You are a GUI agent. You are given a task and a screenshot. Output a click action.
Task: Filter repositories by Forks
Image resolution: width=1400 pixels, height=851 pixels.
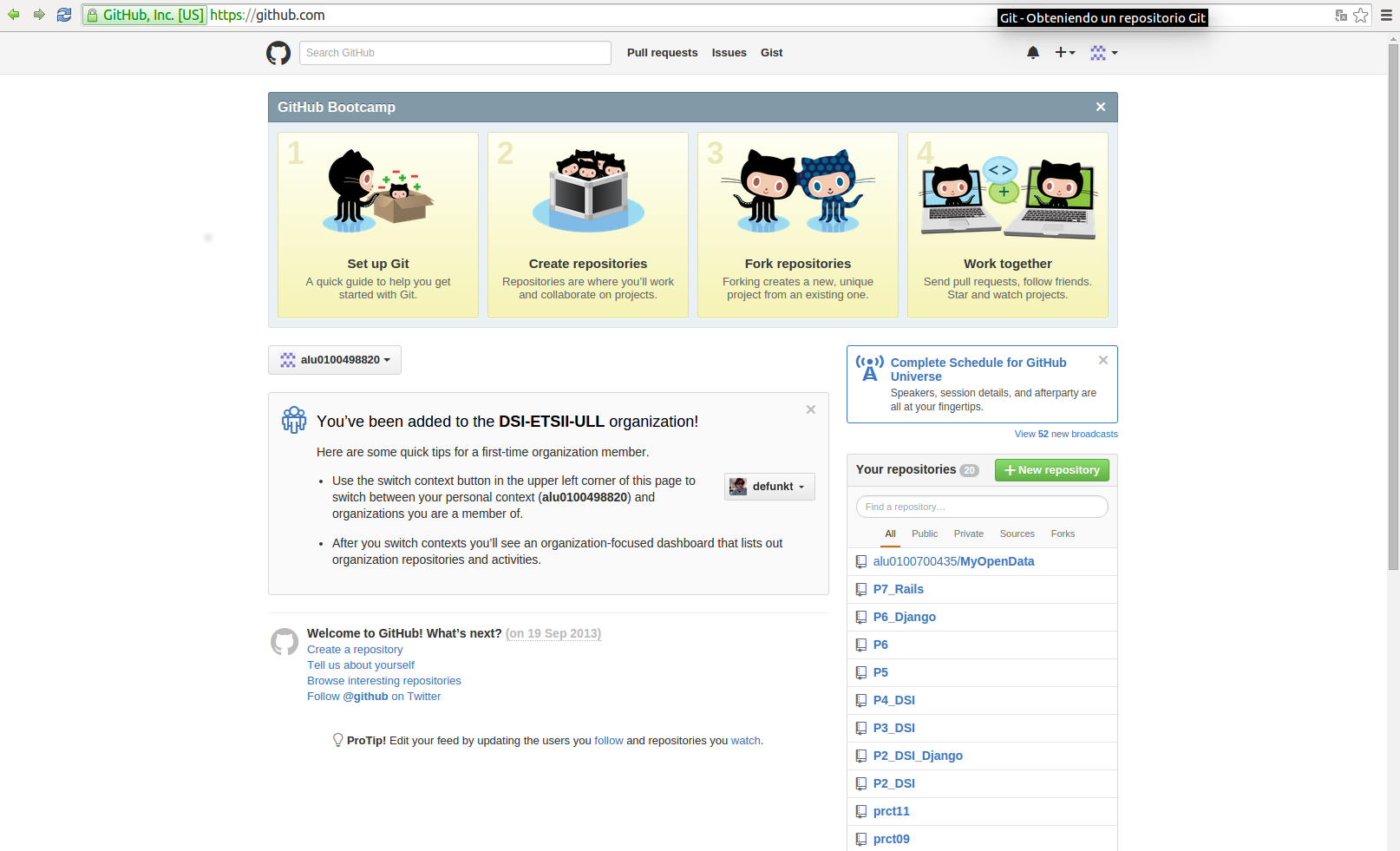1062,534
